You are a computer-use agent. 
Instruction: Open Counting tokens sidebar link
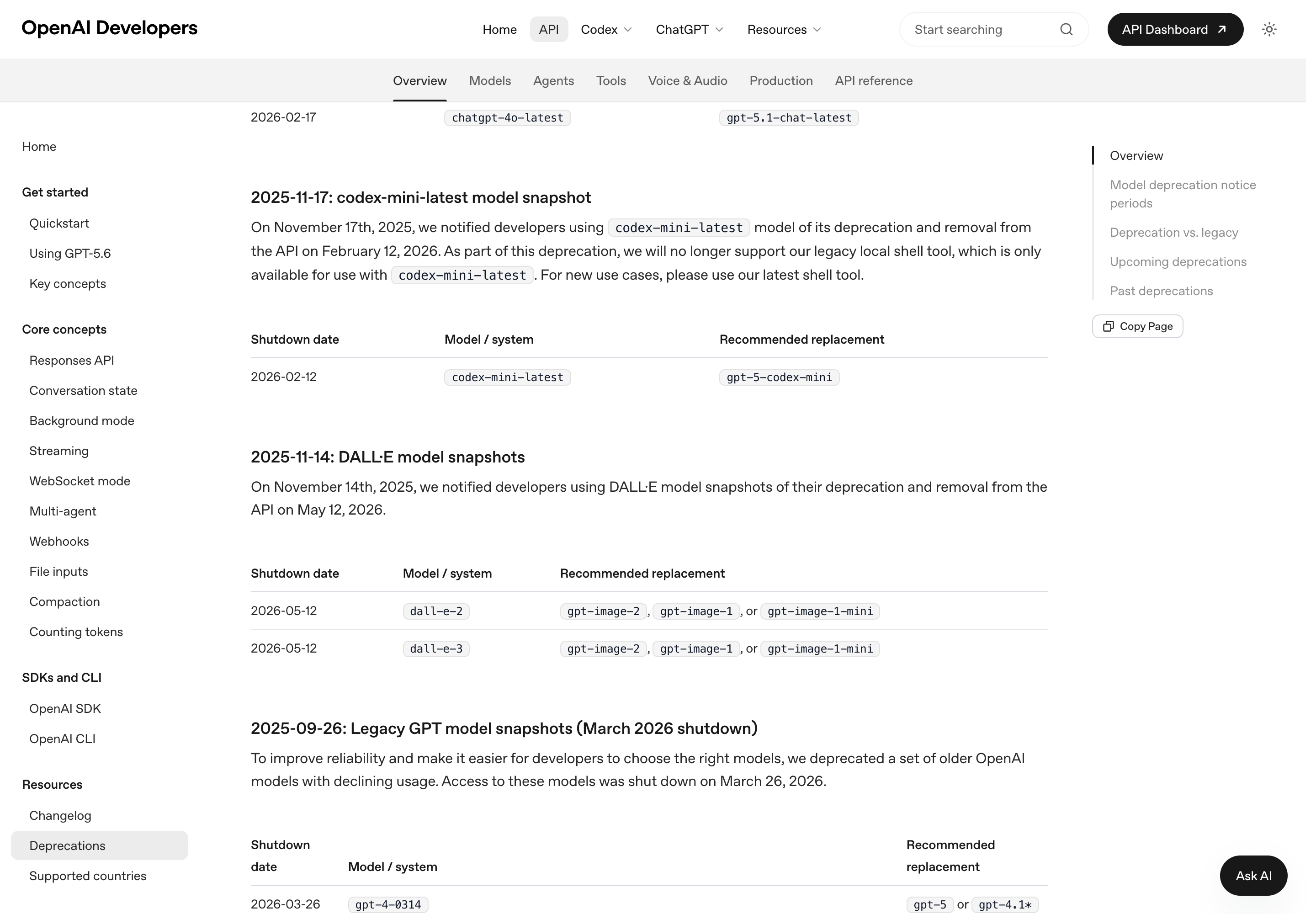[x=76, y=632]
